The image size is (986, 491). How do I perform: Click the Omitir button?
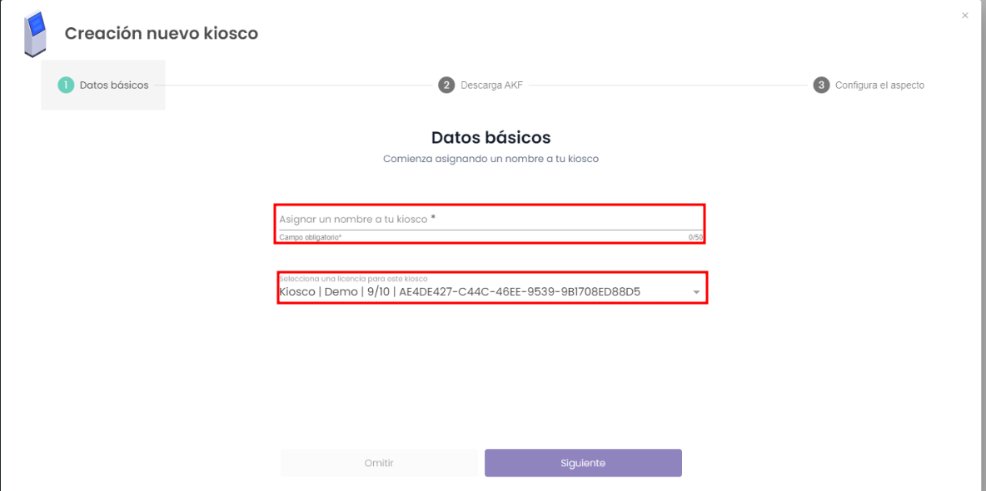point(378,463)
